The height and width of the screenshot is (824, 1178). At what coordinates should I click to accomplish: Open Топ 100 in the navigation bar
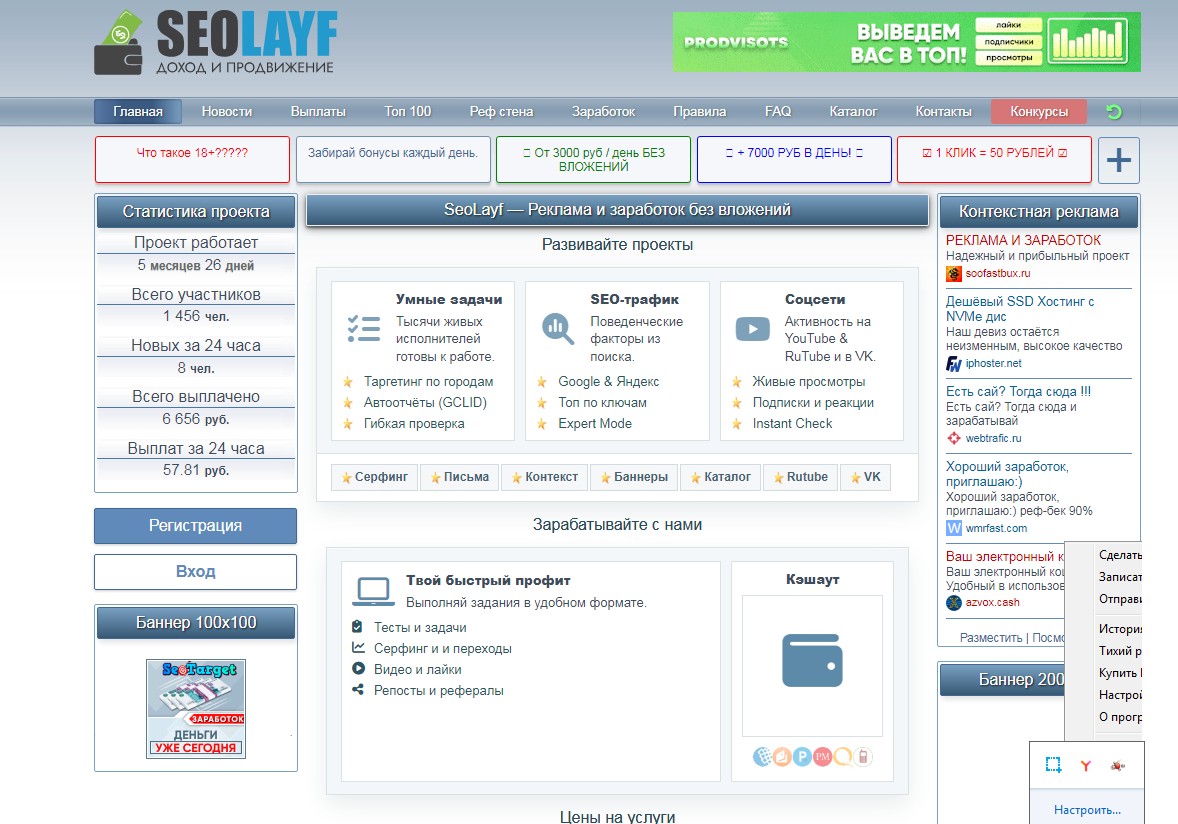(x=407, y=112)
